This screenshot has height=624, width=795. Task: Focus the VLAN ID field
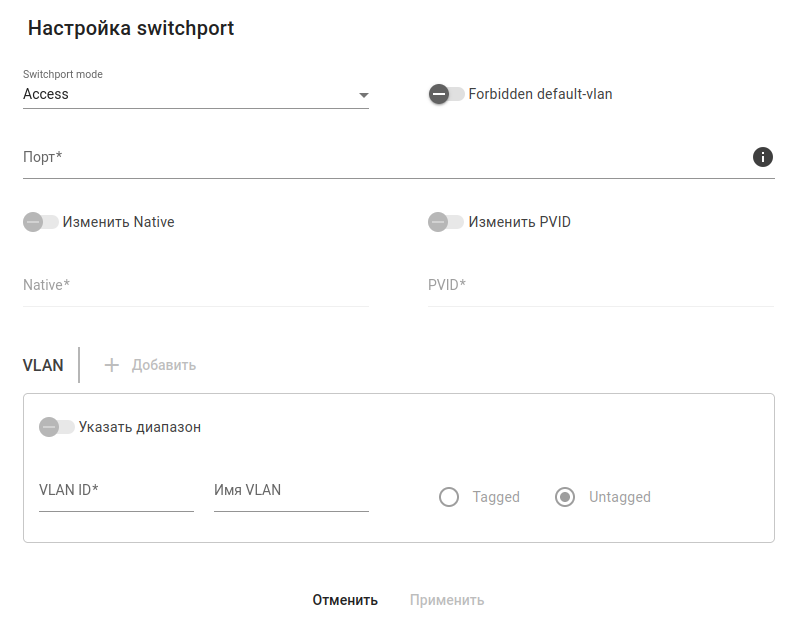tap(115, 491)
